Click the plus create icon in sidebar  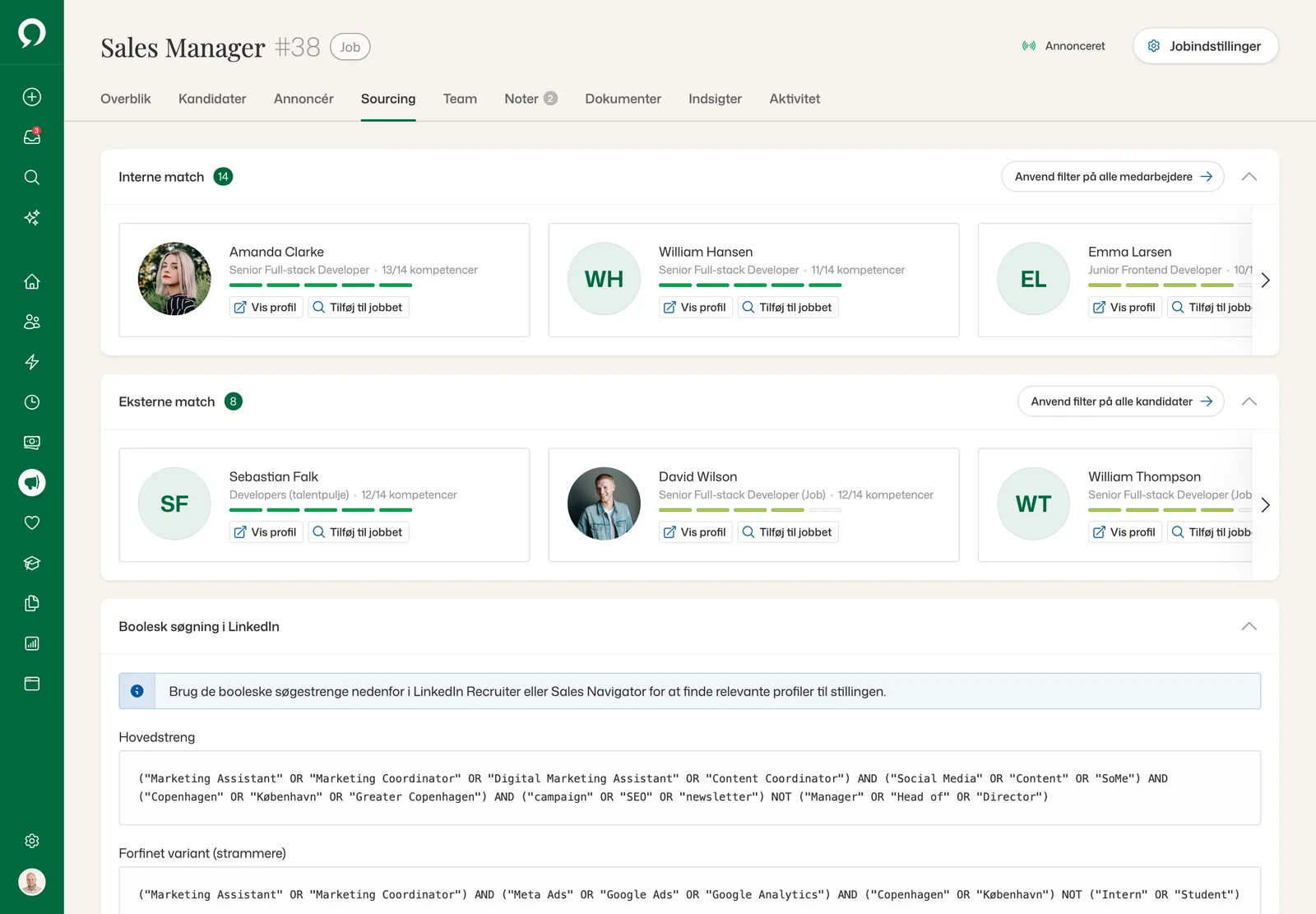pyautogui.click(x=32, y=97)
